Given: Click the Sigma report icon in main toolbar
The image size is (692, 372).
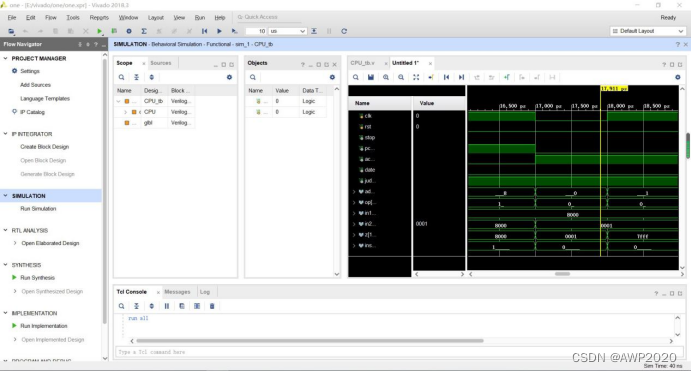Looking at the screenshot, I should click(144, 31).
